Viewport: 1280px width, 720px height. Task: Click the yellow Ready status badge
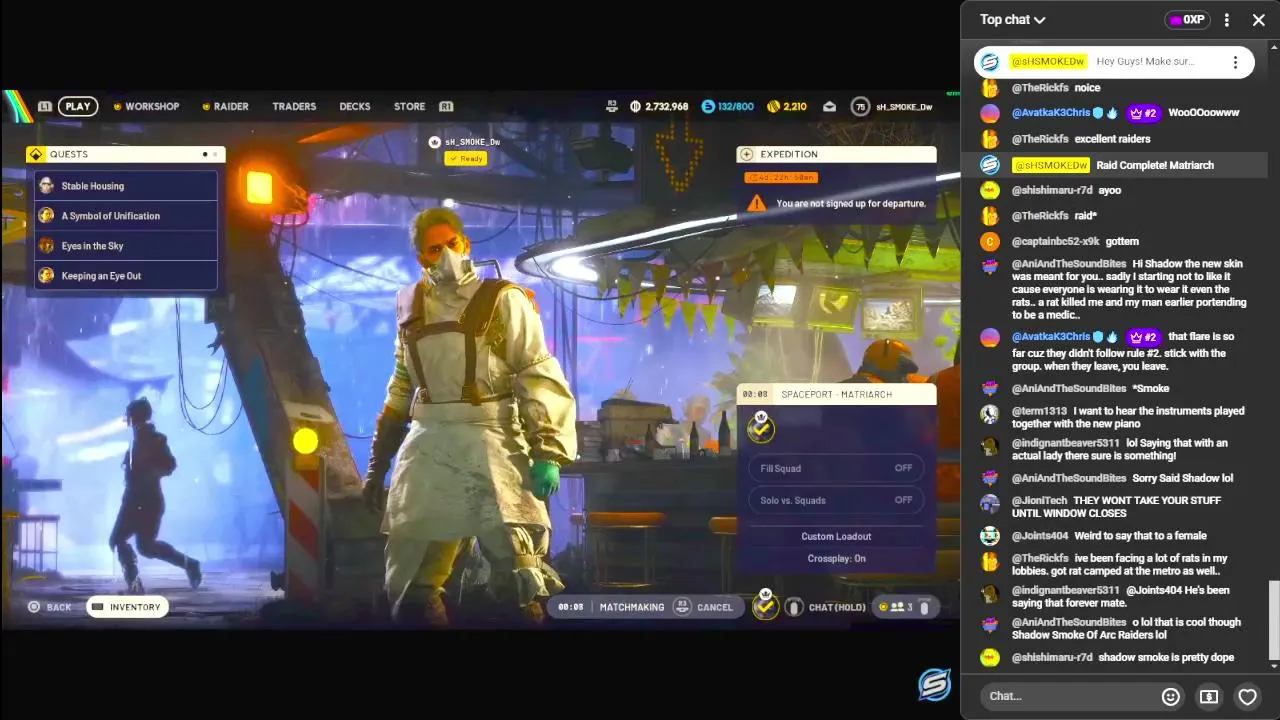click(466, 159)
